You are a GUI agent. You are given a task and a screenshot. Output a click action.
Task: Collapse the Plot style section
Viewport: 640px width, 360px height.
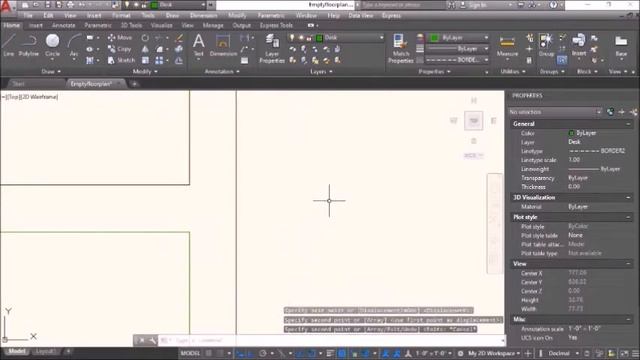(x=628, y=217)
